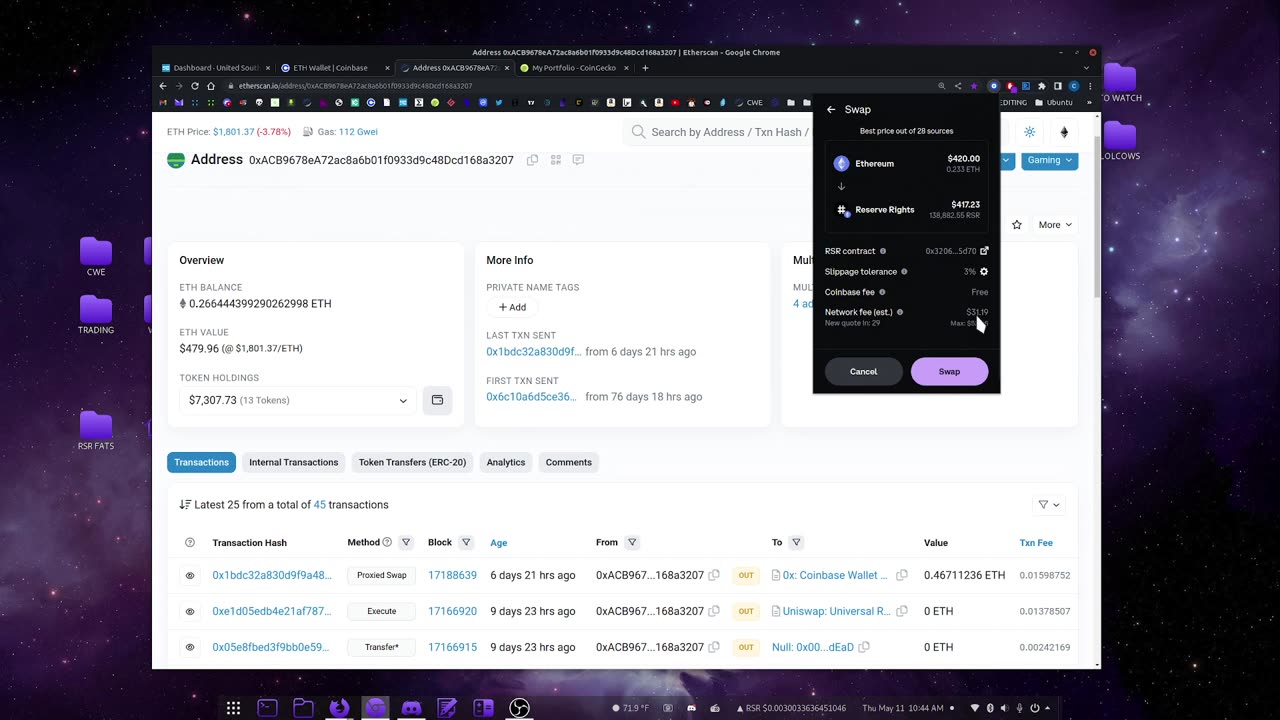Open the token holdings wallet view icon
The image size is (1280, 720).
(x=437, y=400)
